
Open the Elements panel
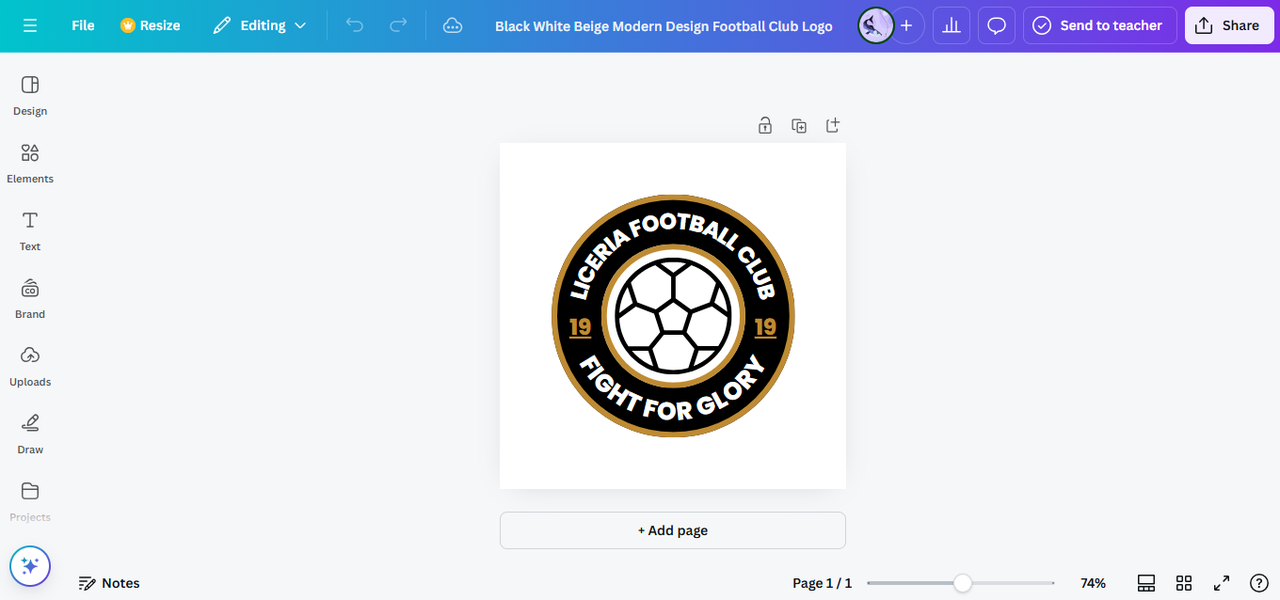click(x=30, y=164)
